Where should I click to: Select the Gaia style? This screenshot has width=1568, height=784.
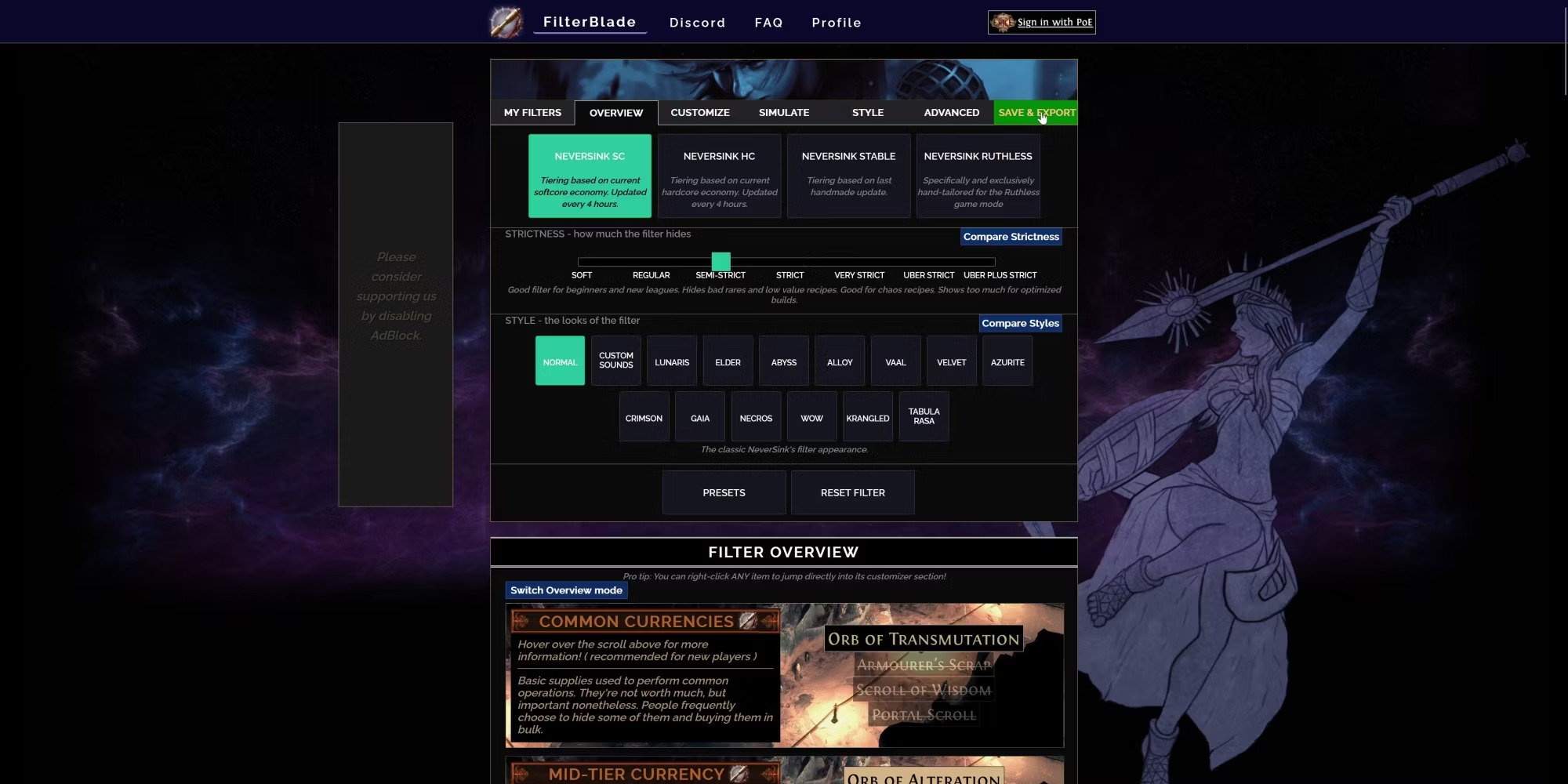[700, 416]
